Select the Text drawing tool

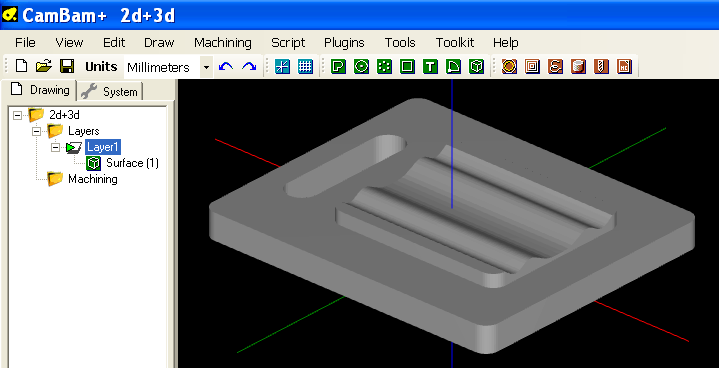click(x=430, y=66)
